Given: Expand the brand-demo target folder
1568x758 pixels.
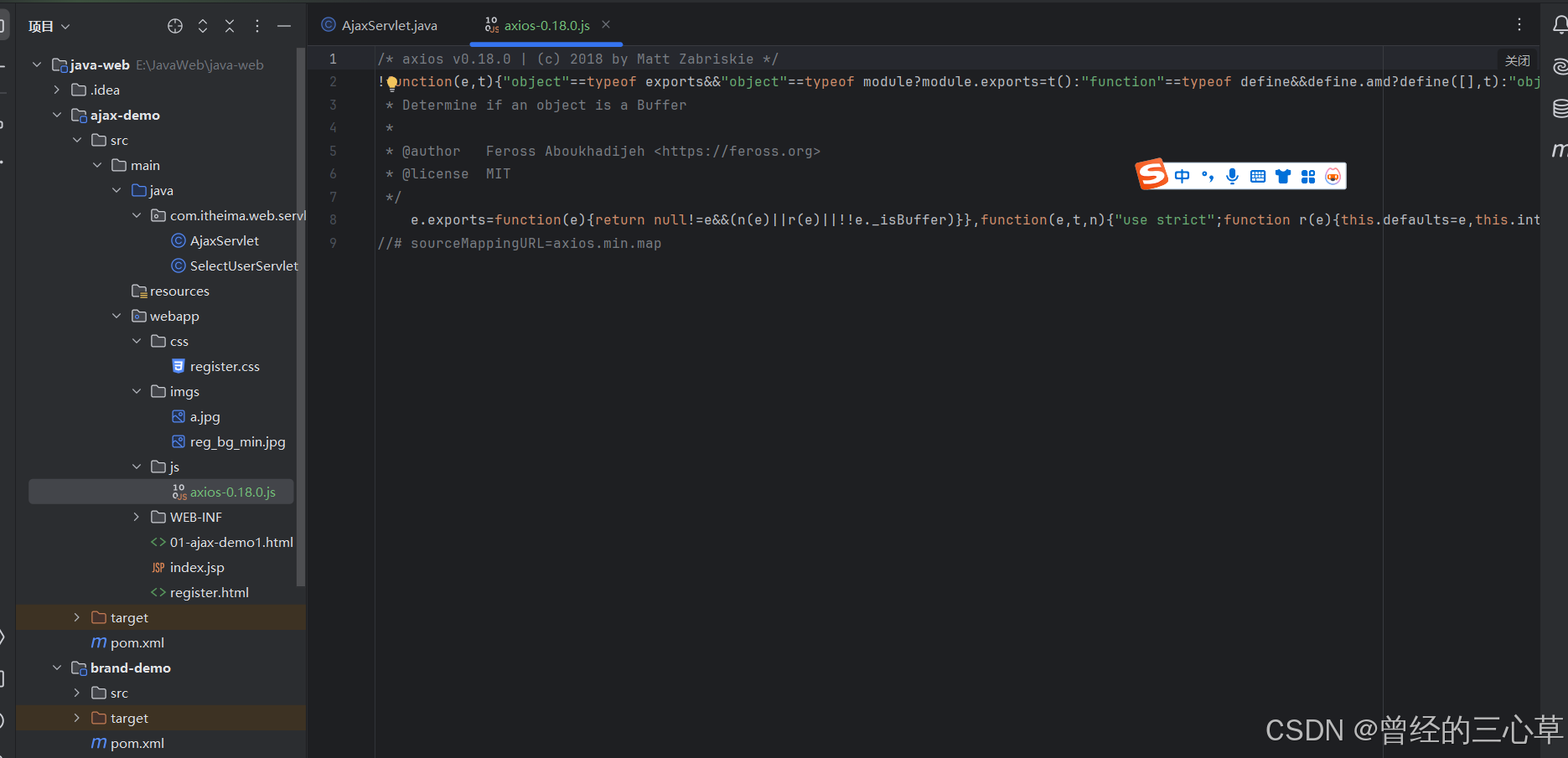Looking at the screenshot, I should 77,718.
